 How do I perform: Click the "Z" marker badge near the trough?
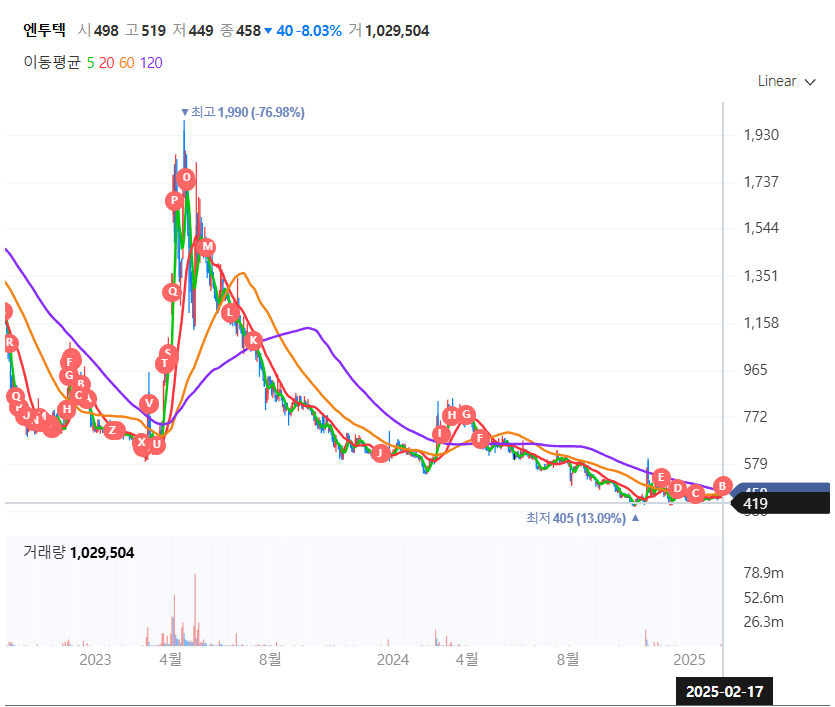(113, 432)
